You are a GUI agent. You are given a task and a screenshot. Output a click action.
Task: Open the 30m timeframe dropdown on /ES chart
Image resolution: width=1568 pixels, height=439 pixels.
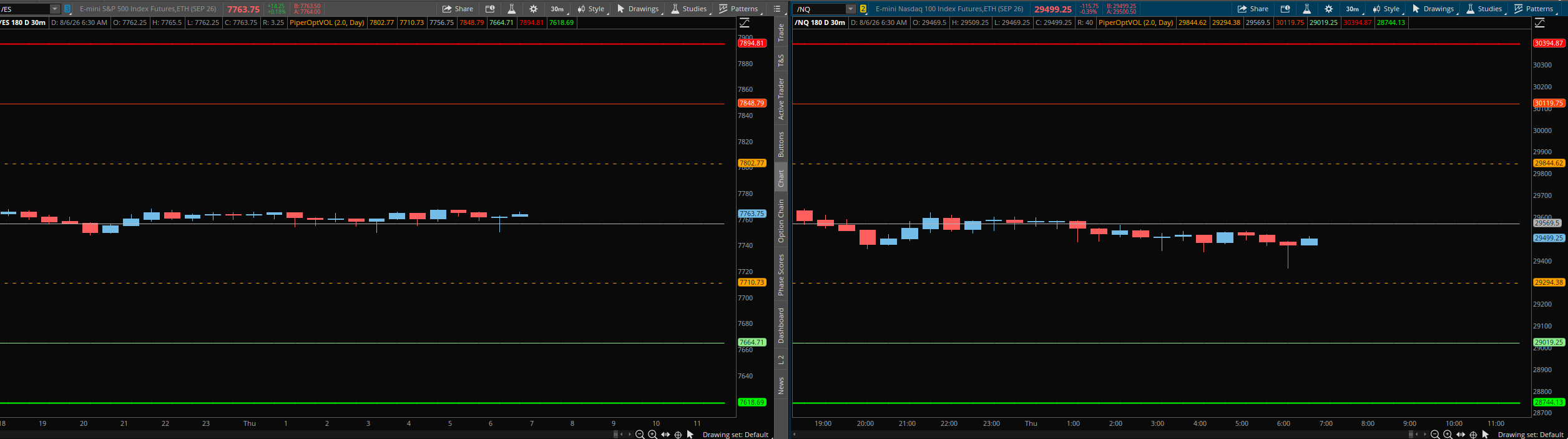click(x=558, y=9)
